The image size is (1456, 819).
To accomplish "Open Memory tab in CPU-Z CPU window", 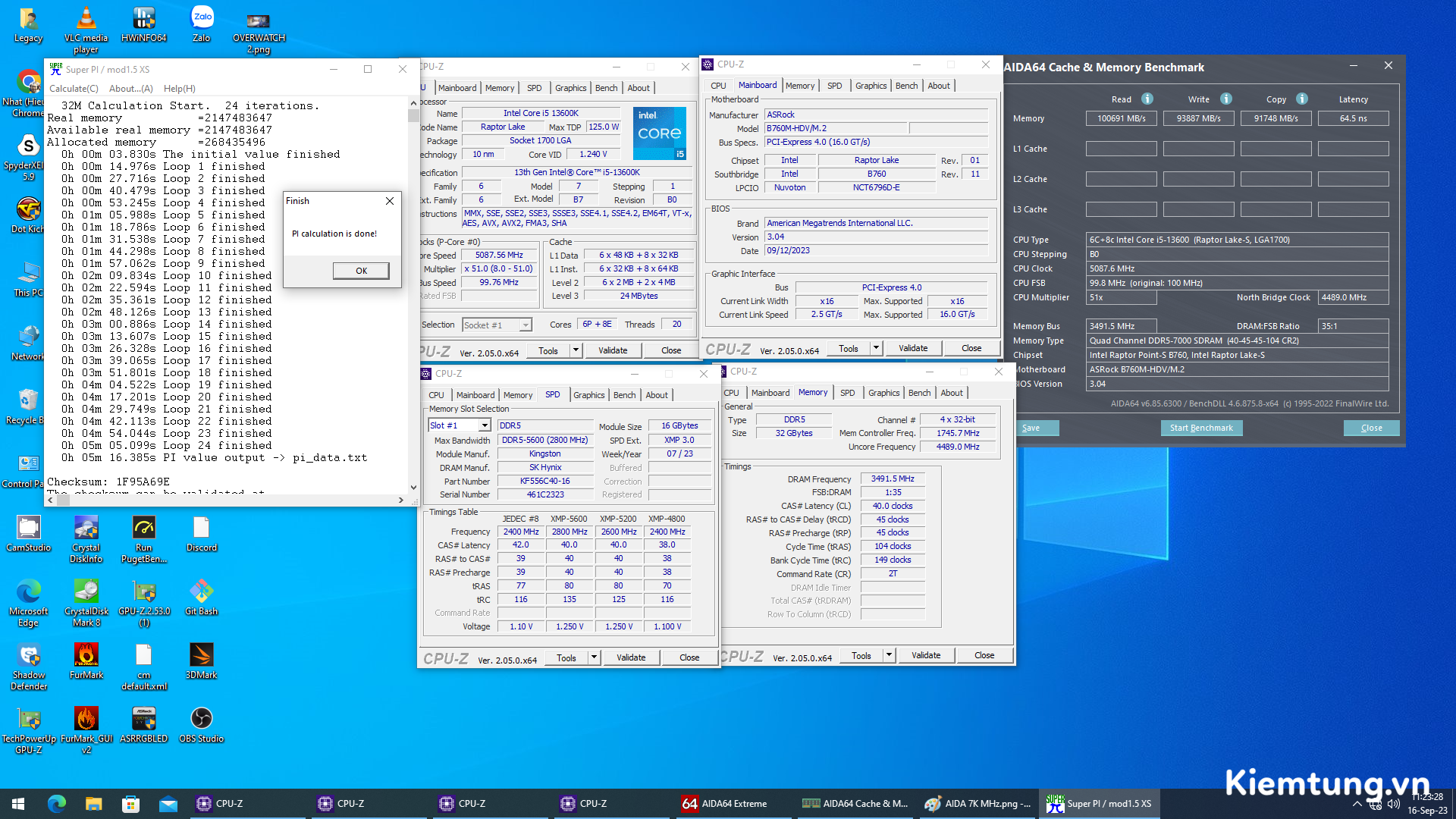I will tap(500, 88).
